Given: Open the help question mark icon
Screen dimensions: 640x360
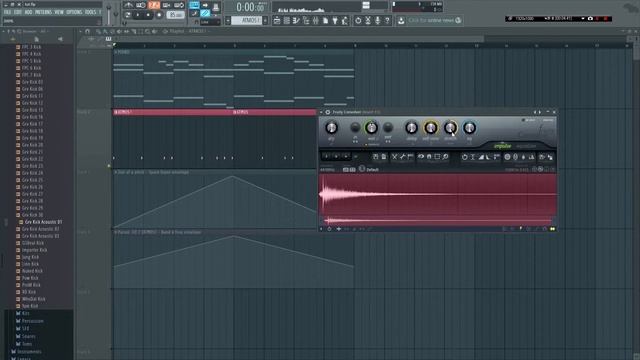Looking at the screenshot, I should 387,20.
